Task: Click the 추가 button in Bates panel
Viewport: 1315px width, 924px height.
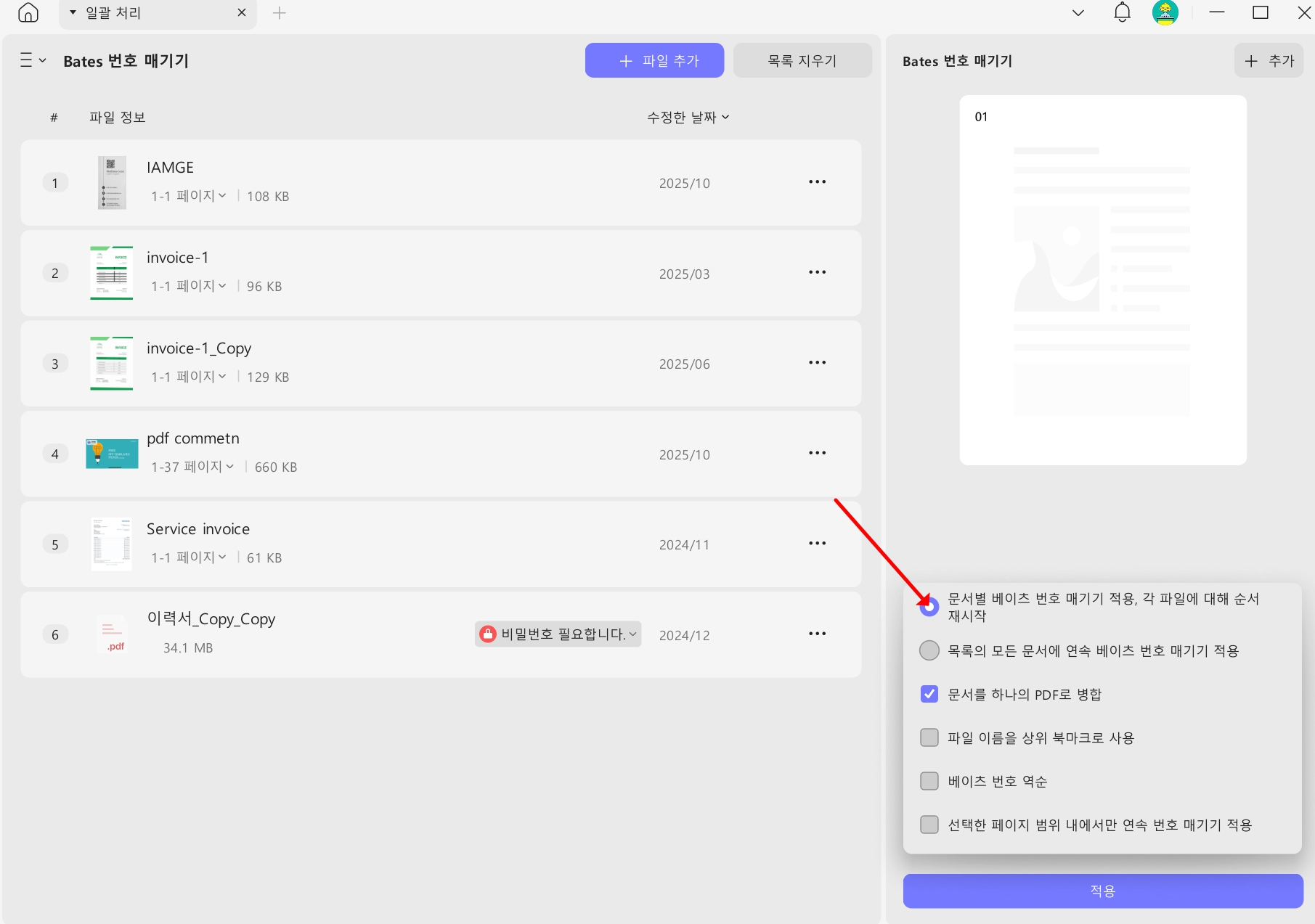Action: tap(1269, 60)
